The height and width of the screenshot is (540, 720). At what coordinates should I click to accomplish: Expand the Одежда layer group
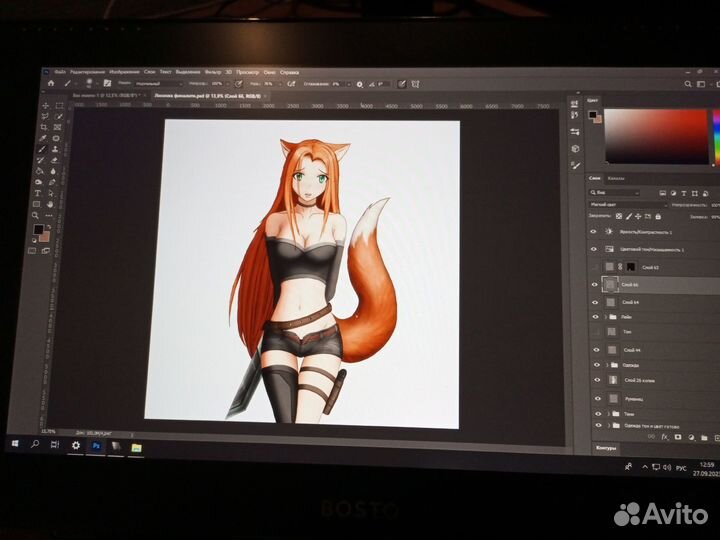coord(607,365)
